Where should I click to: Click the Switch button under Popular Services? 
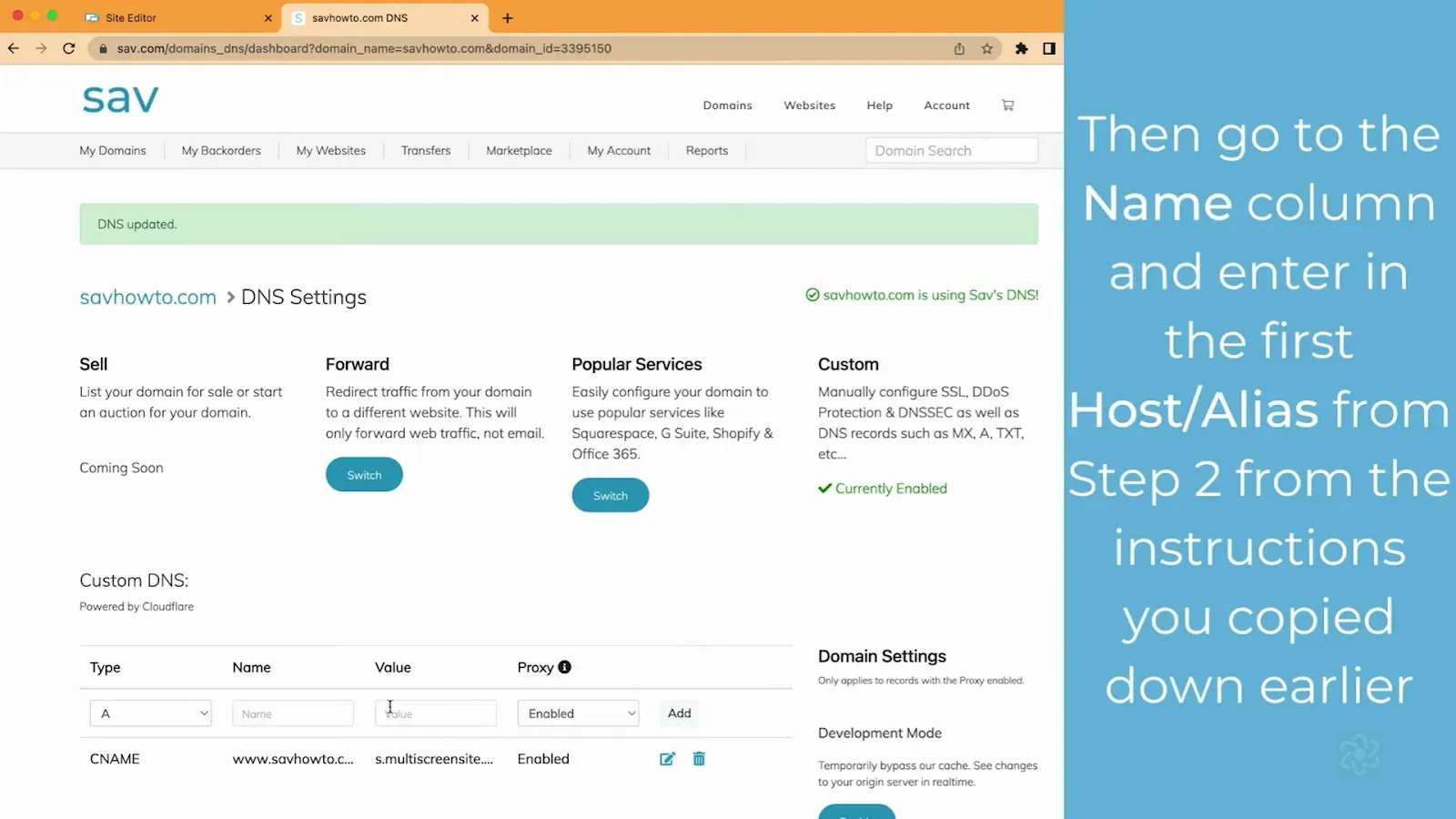(x=611, y=496)
